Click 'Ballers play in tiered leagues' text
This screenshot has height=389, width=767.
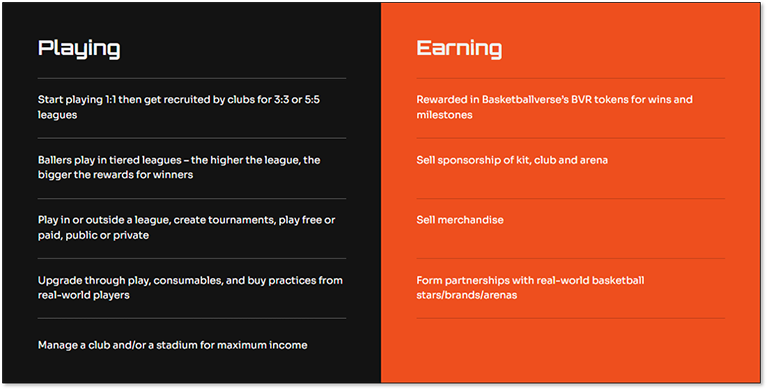[179, 167]
